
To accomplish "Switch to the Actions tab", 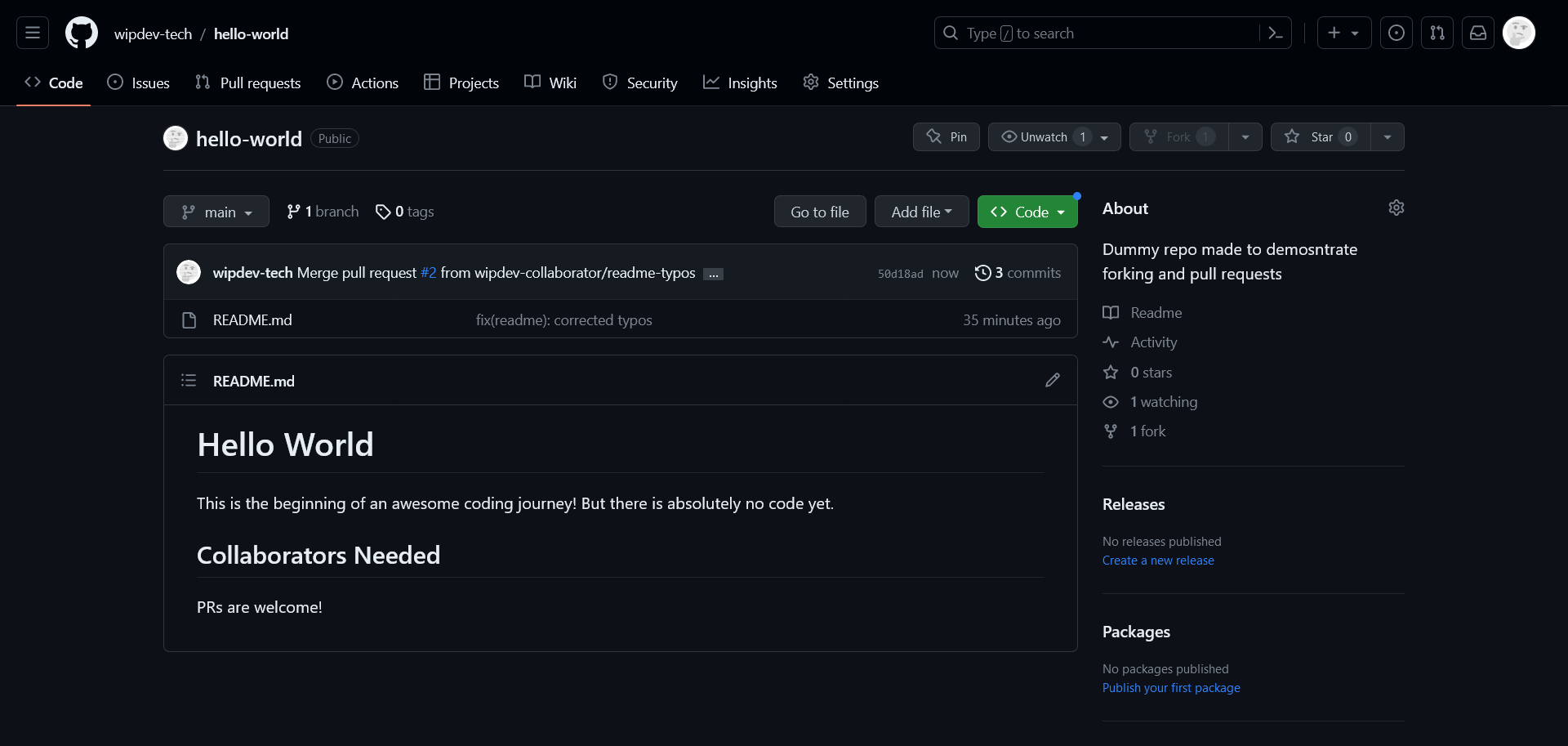I will pyautogui.click(x=363, y=83).
